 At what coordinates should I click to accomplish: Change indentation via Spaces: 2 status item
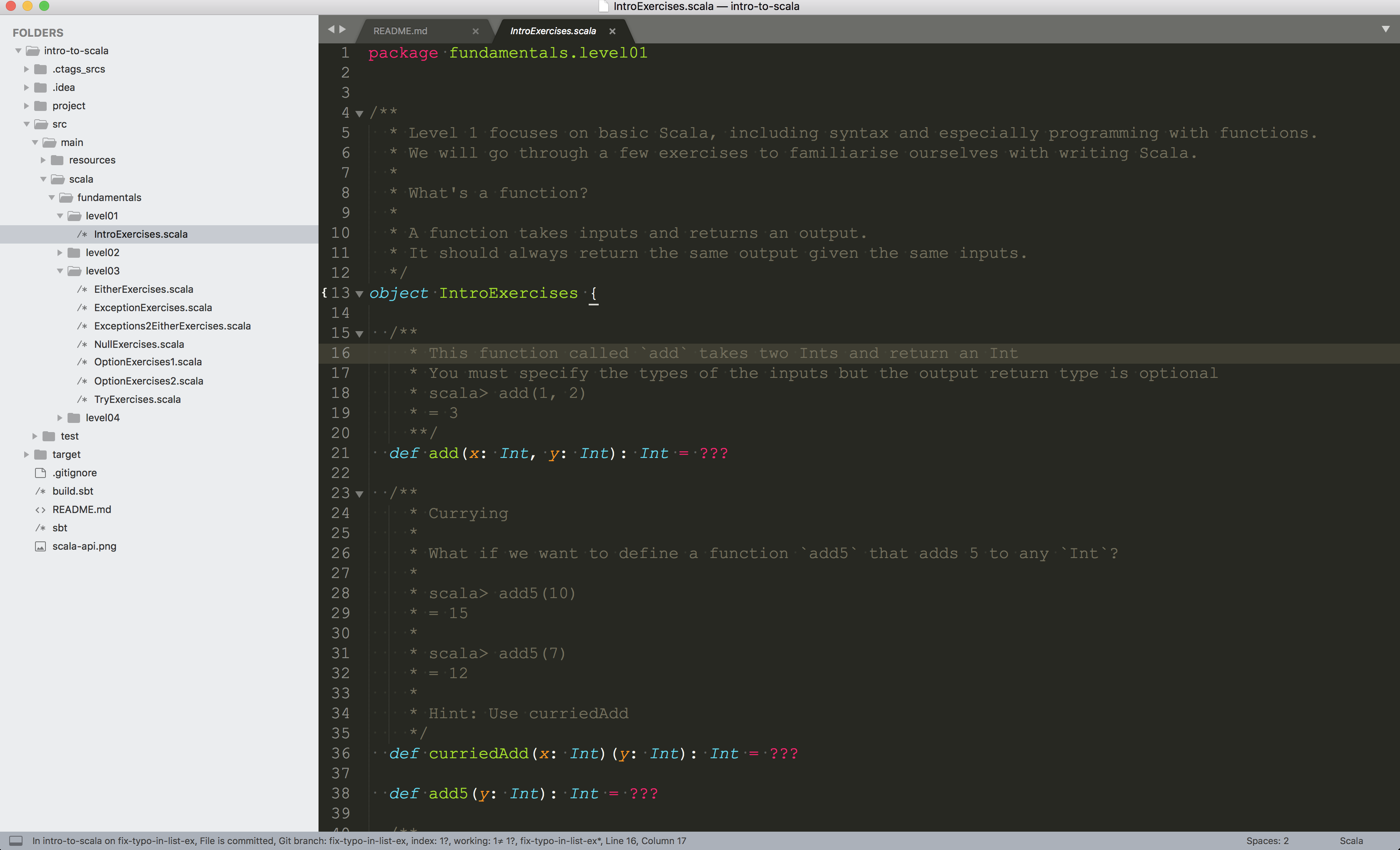tap(1267, 840)
